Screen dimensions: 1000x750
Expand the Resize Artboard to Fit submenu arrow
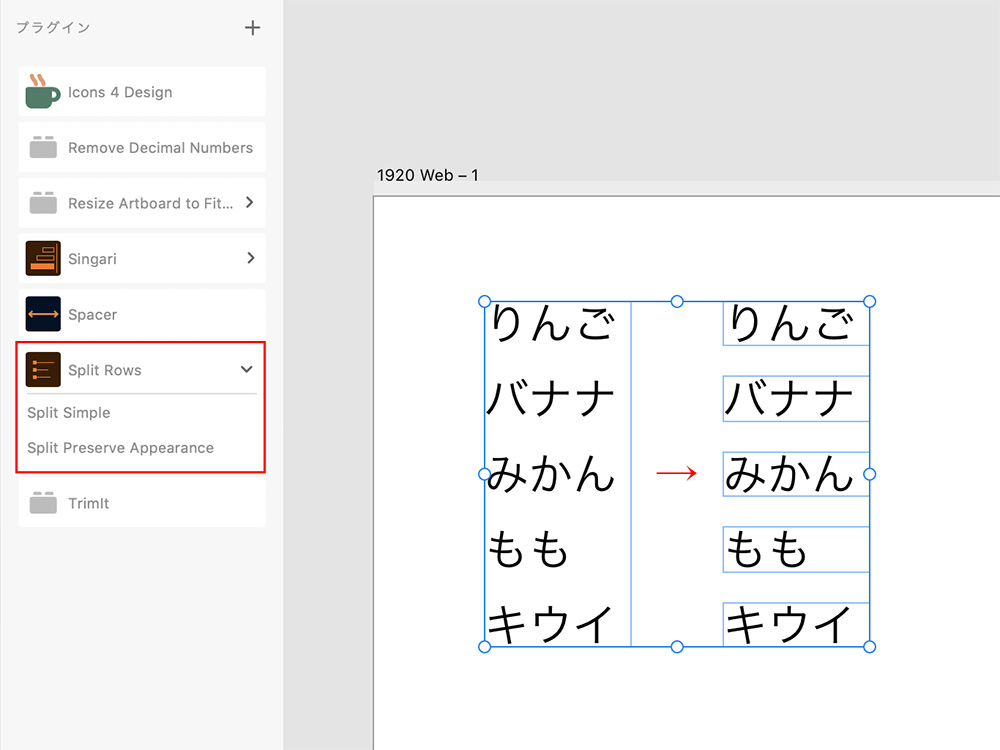pyautogui.click(x=249, y=203)
